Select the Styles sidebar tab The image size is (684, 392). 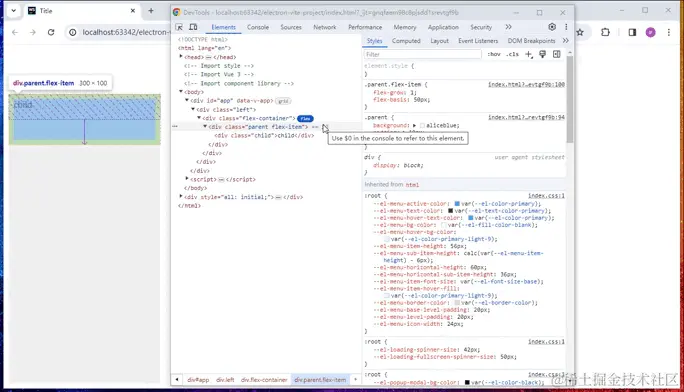pyautogui.click(x=374, y=41)
